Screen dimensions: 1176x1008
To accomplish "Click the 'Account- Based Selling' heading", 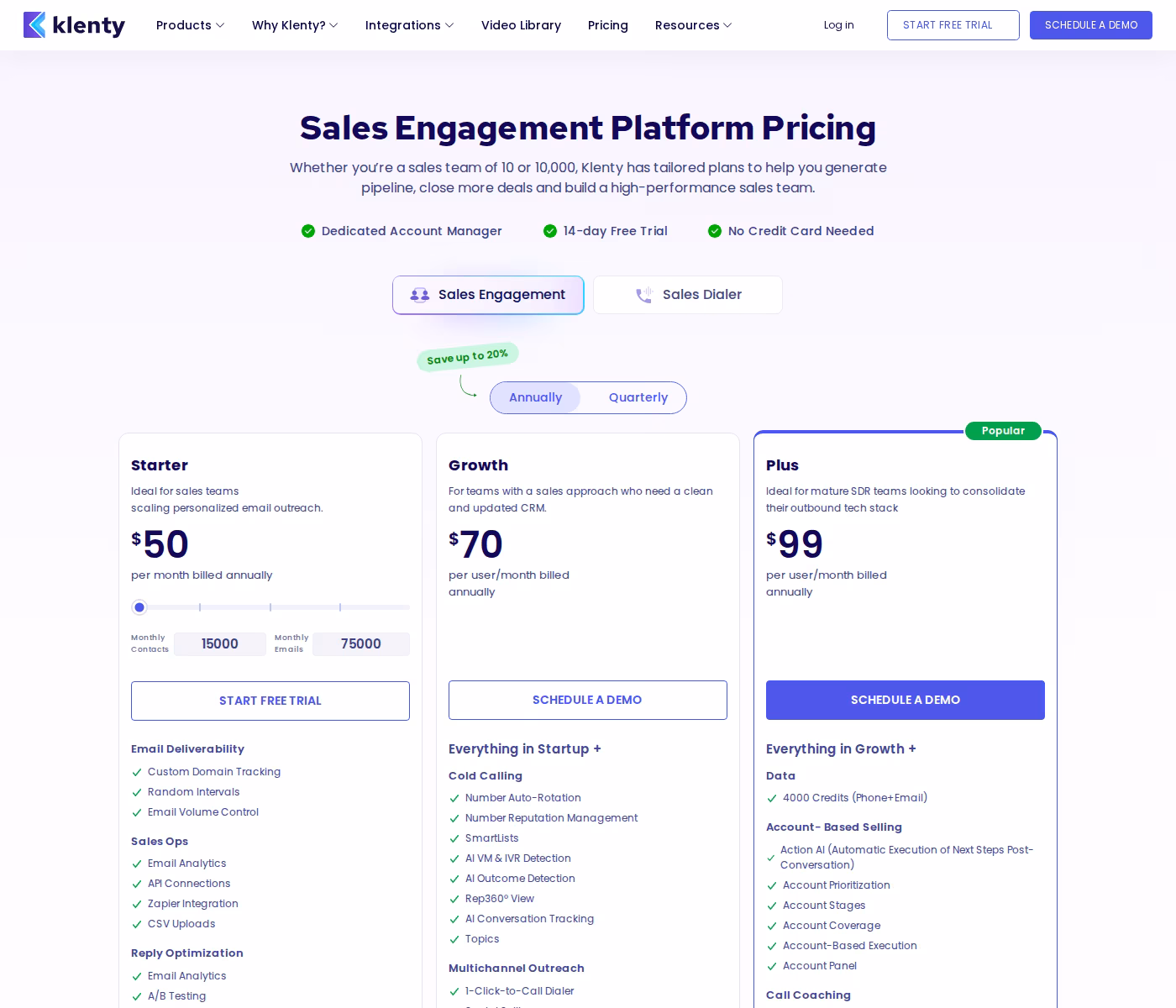I will [834, 827].
